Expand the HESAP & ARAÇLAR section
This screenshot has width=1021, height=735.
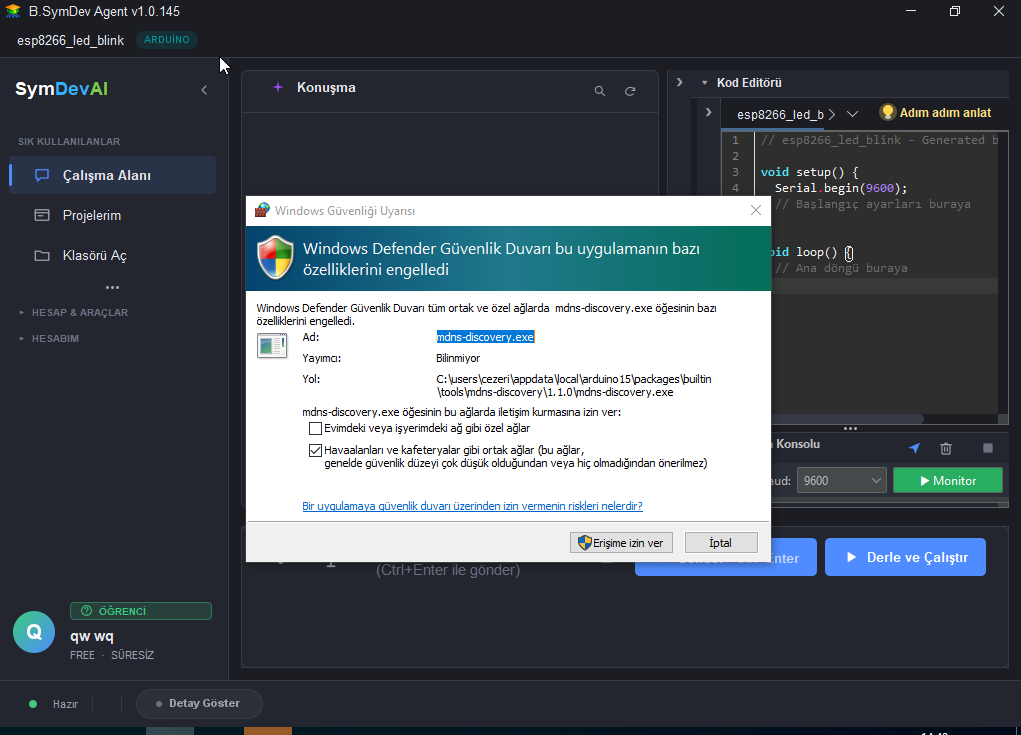[74, 312]
